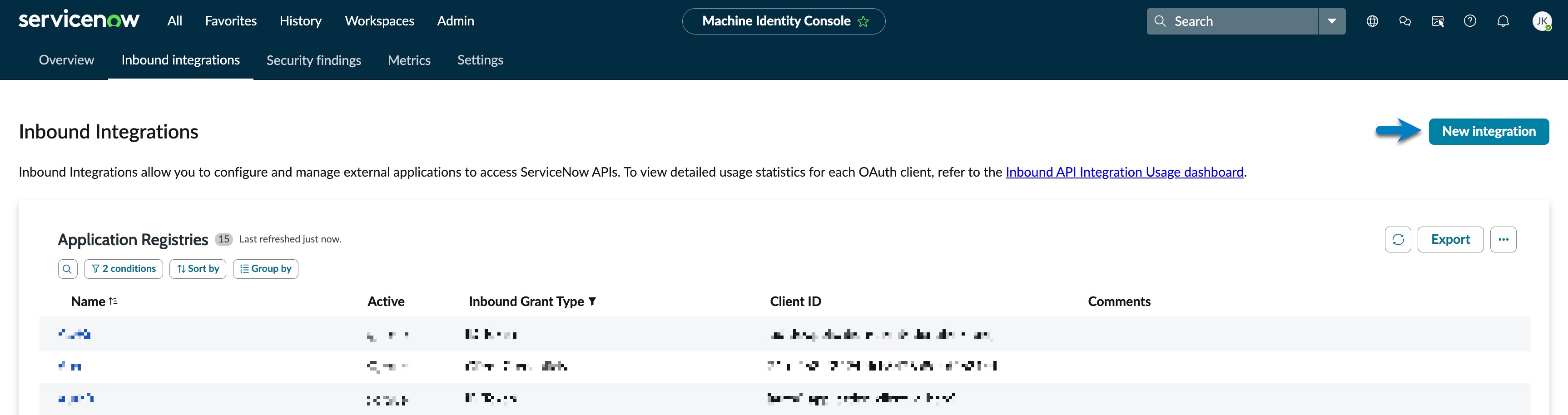Open the All menu
Screen dimensions: 1568x415
pos(175,21)
